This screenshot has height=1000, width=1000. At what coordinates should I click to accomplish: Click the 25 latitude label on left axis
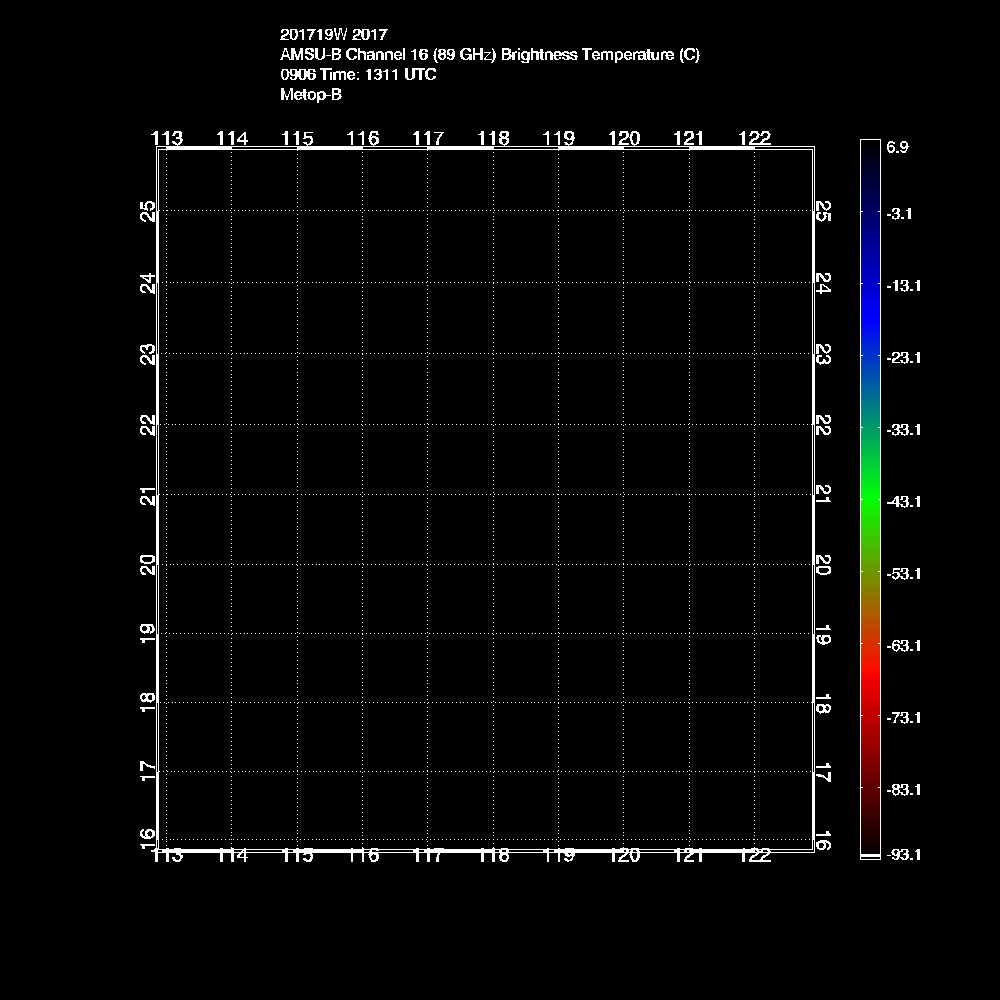click(149, 211)
